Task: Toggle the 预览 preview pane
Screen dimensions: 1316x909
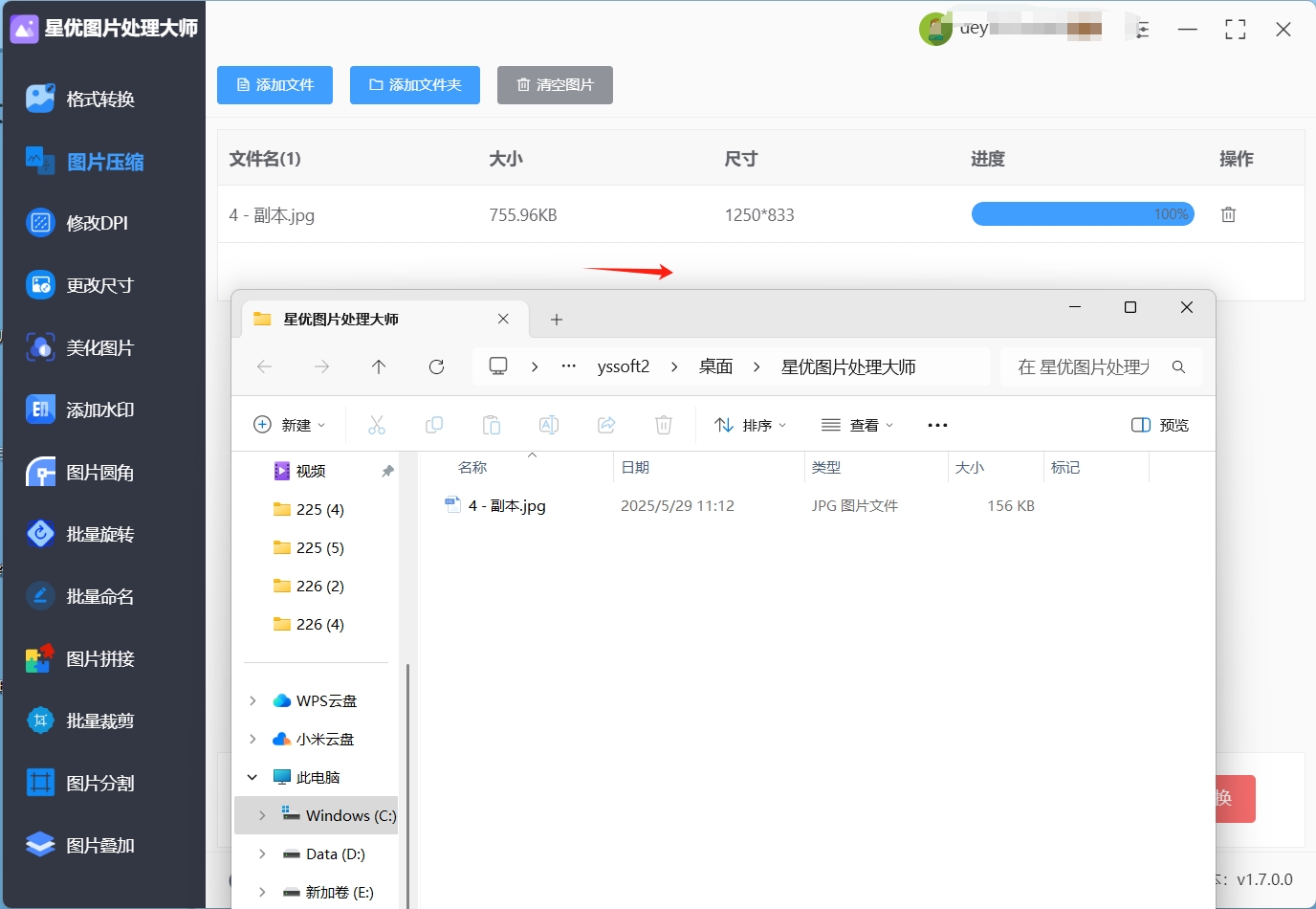Action: pyautogui.click(x=1160, y=425)
